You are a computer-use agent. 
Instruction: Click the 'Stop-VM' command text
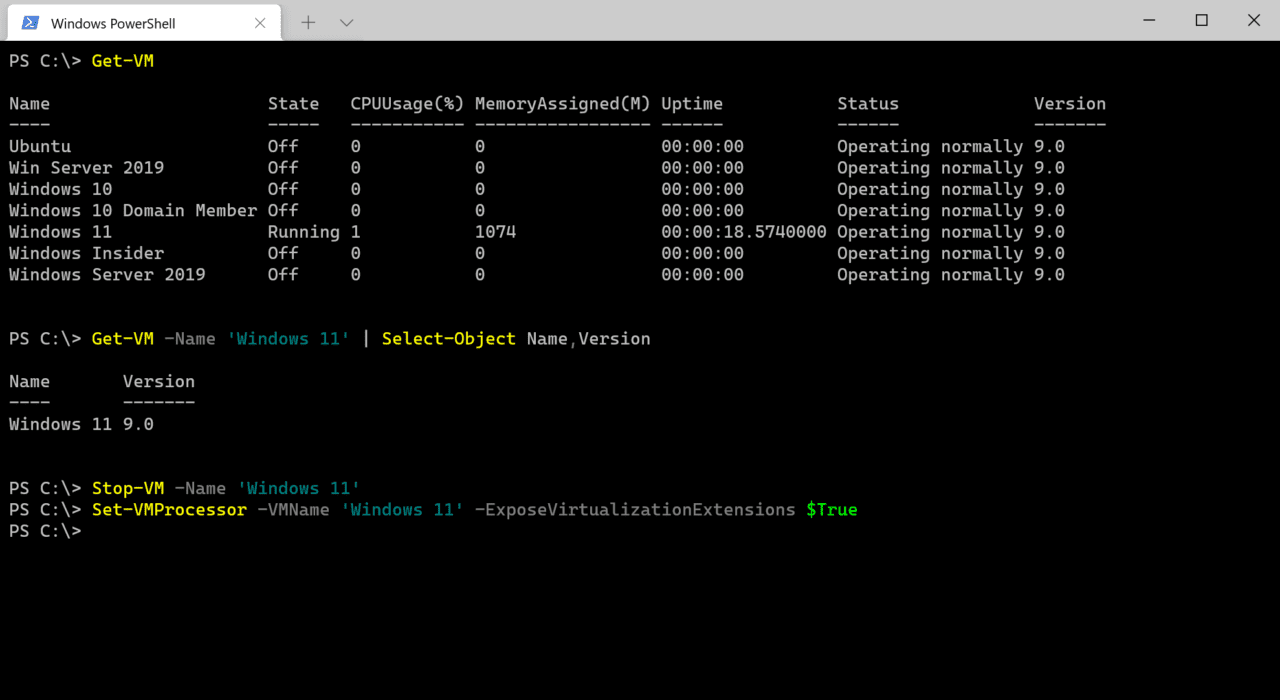coord(128,488)
